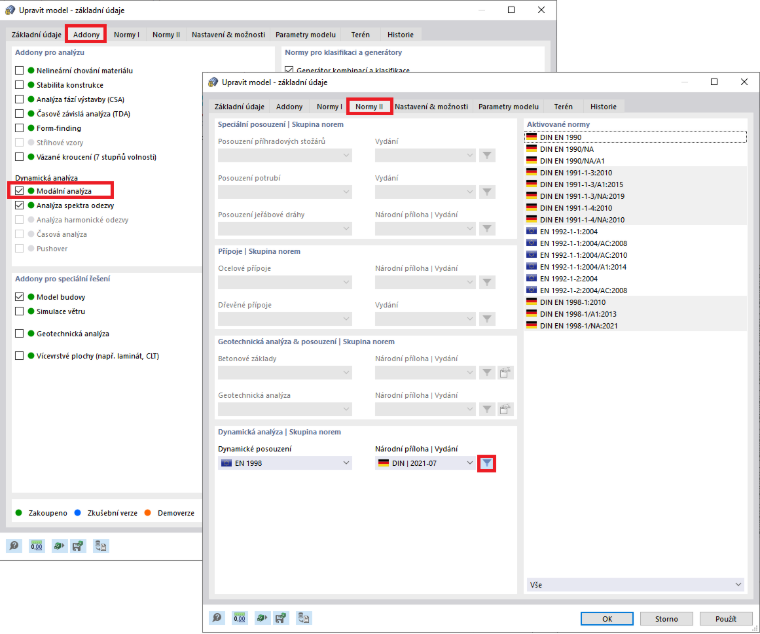Open Dynamické posouzení EN 1998 dropdown
This screenshot has width=760, height=634.
[285, 463]
